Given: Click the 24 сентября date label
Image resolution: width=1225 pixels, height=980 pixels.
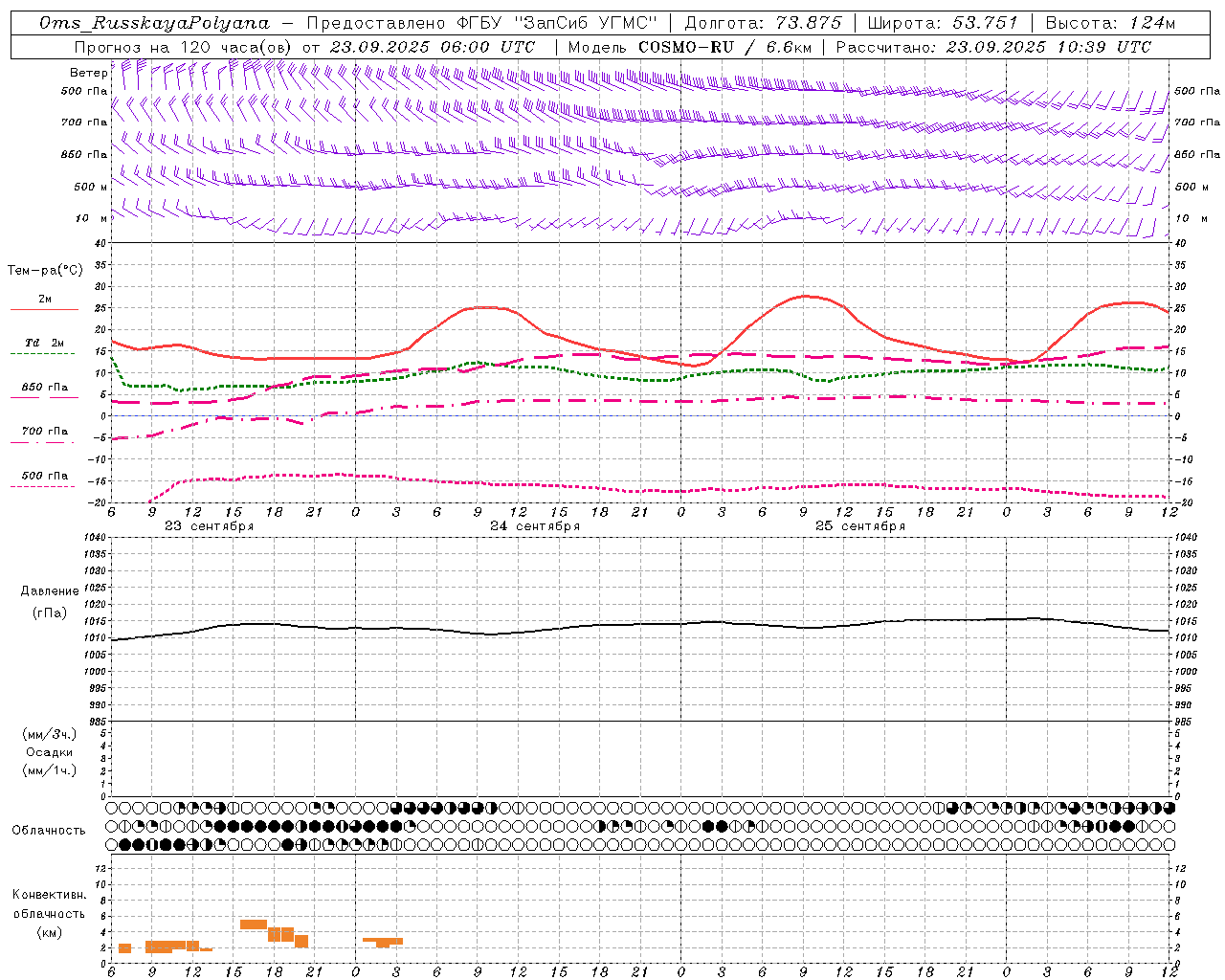Looking at the screenshot, I should 534,526.
